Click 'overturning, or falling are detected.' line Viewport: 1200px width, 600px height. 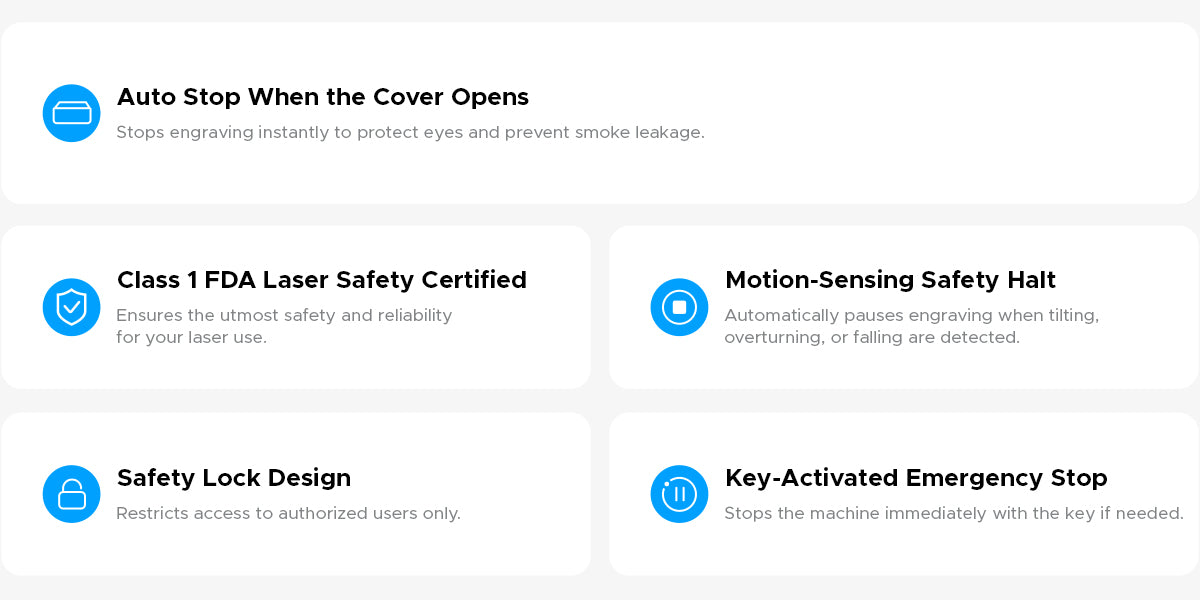point(871,338)
